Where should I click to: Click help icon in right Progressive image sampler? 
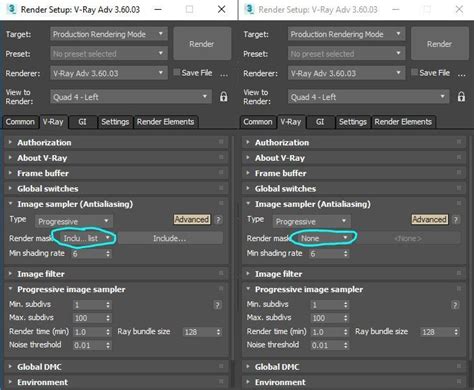[x=455, y=305]
